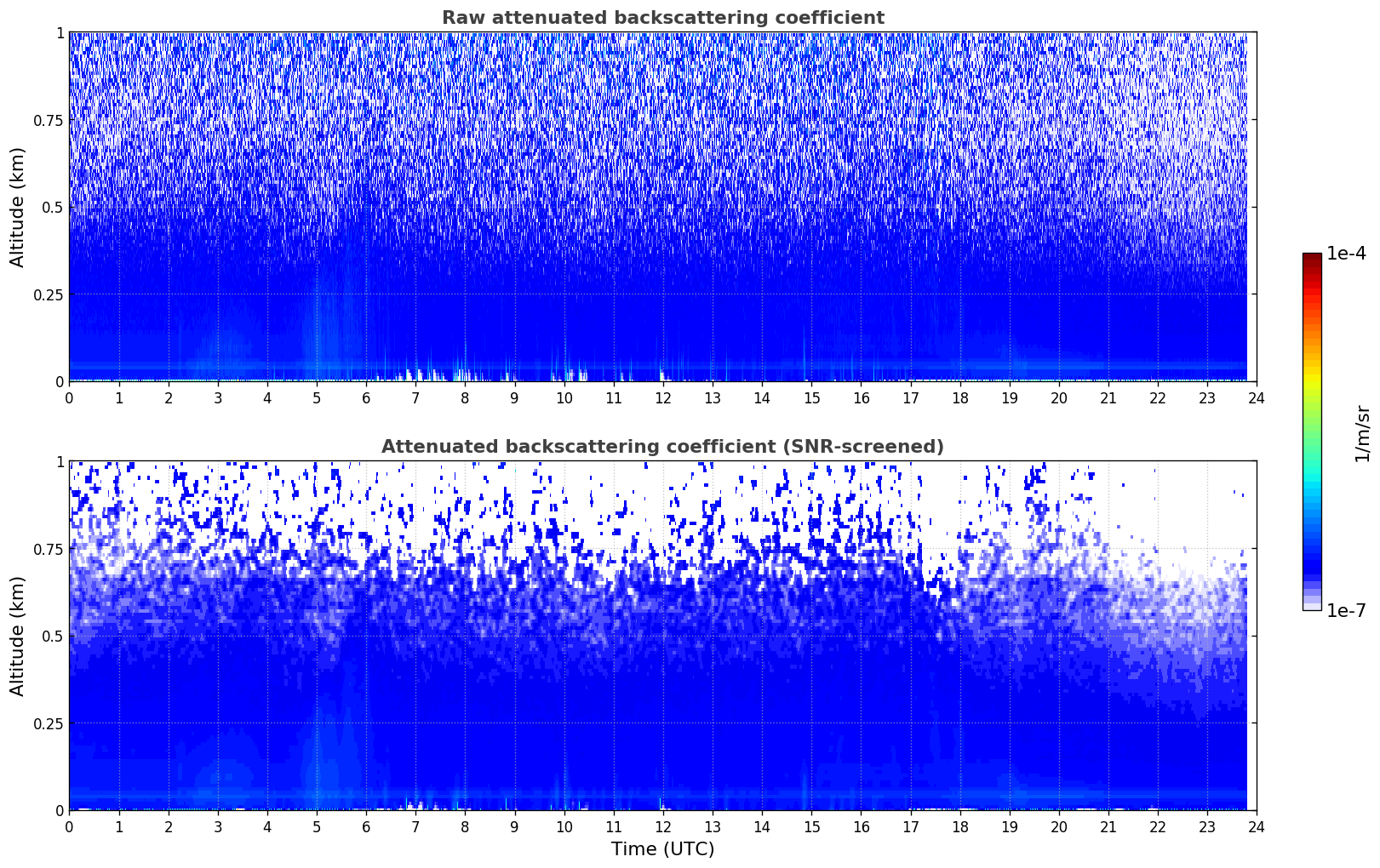The width and height of the screenshot is (1380, 868).
Task: Click the lower plot's '3' time tick
Action: 217,826
